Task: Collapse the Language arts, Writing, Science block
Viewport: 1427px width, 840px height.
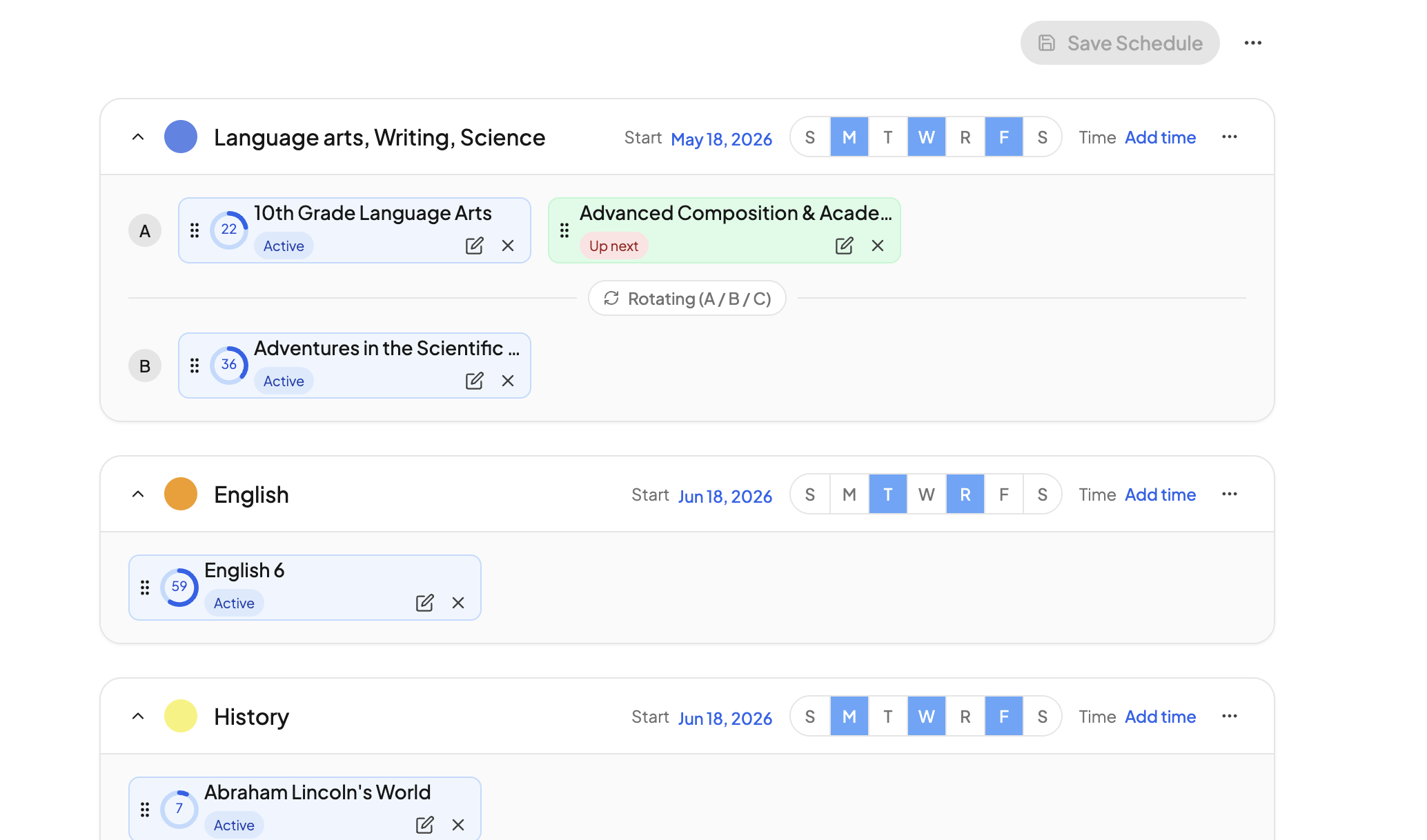Action: [x=138, y=137]
